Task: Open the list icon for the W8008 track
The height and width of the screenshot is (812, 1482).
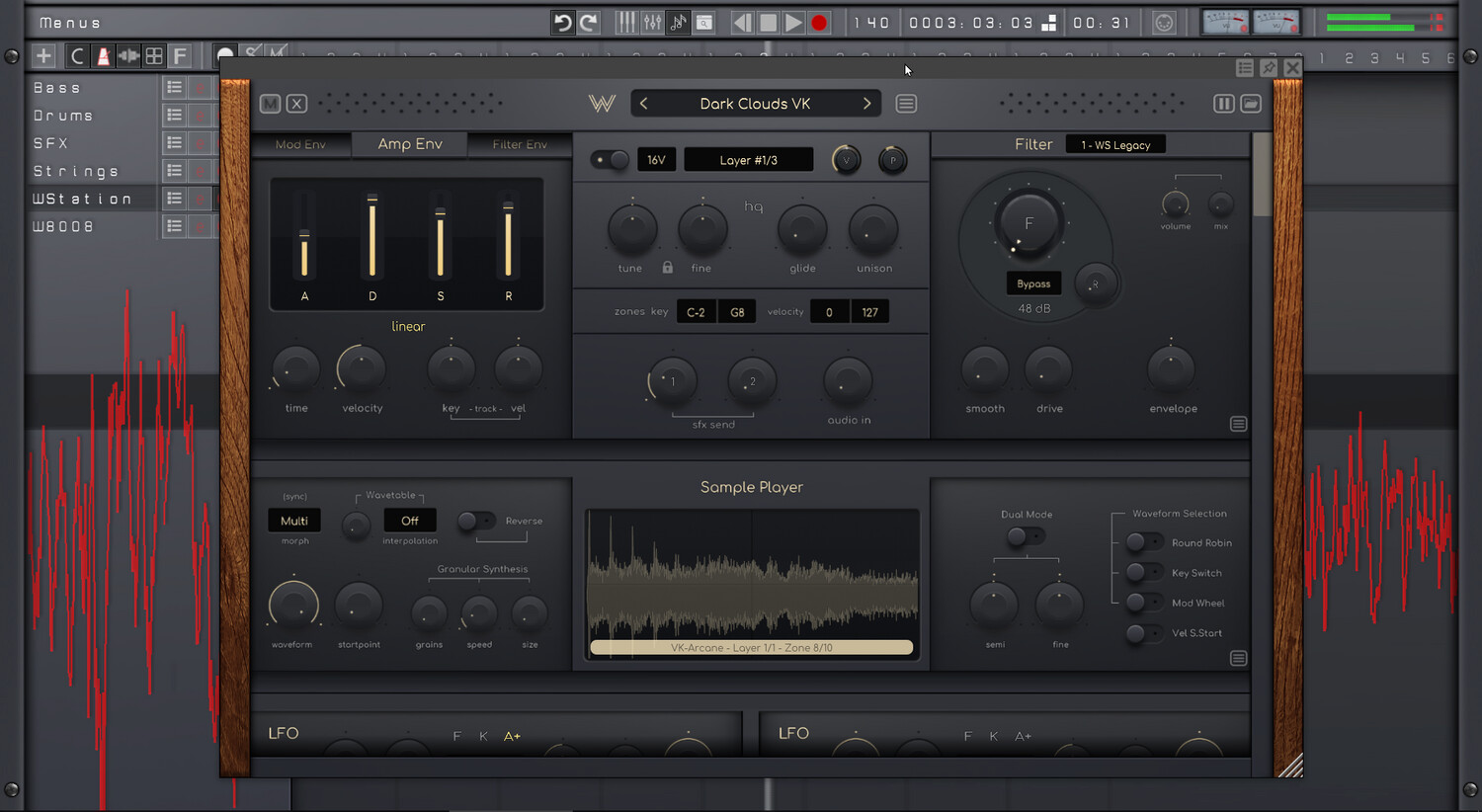Action: (174, 226)
